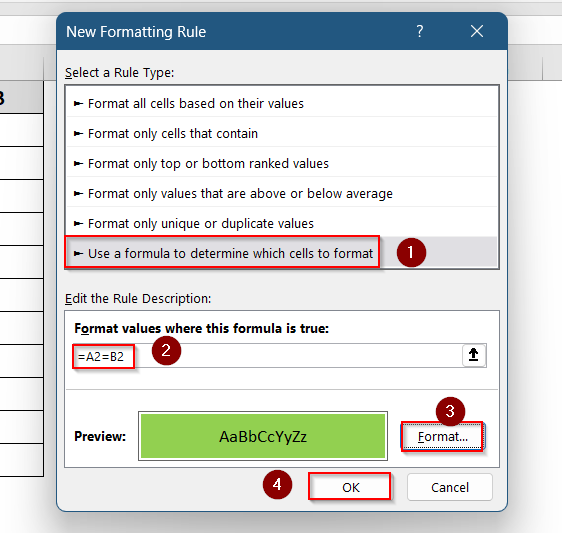The height and width of the screenshot is (533, 562).
Task: Close the New Formatting Rule dialog
Action: click(x=477, y=31)
